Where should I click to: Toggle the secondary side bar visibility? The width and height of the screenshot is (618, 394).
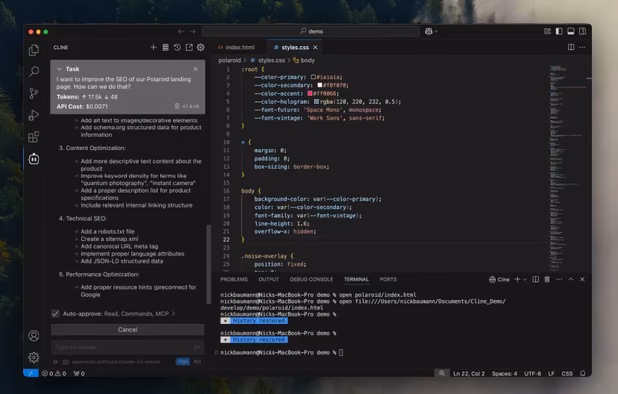point(582,31)
